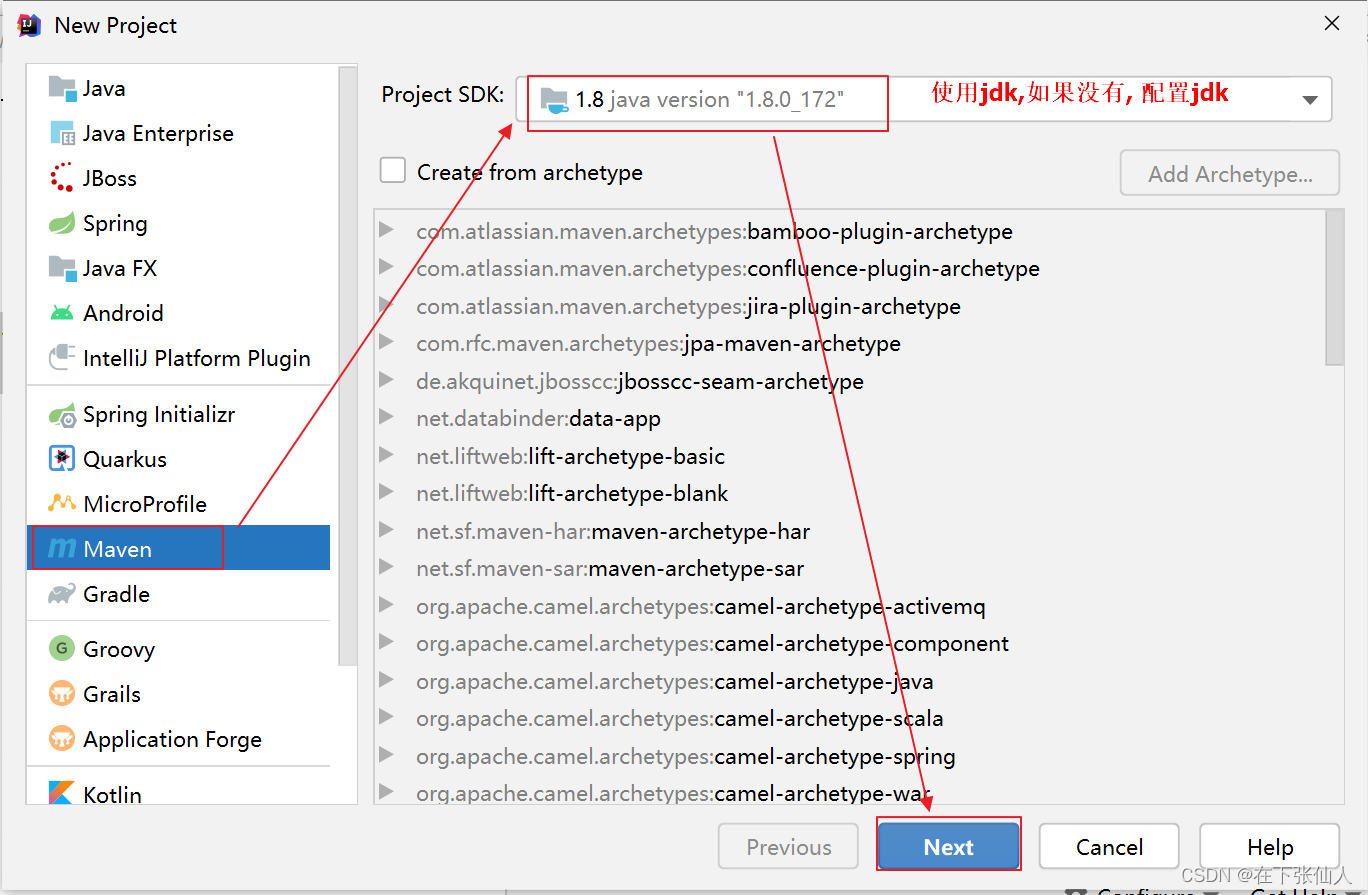Expand bamboo-plugin-archetype entry

coord(387,230)
